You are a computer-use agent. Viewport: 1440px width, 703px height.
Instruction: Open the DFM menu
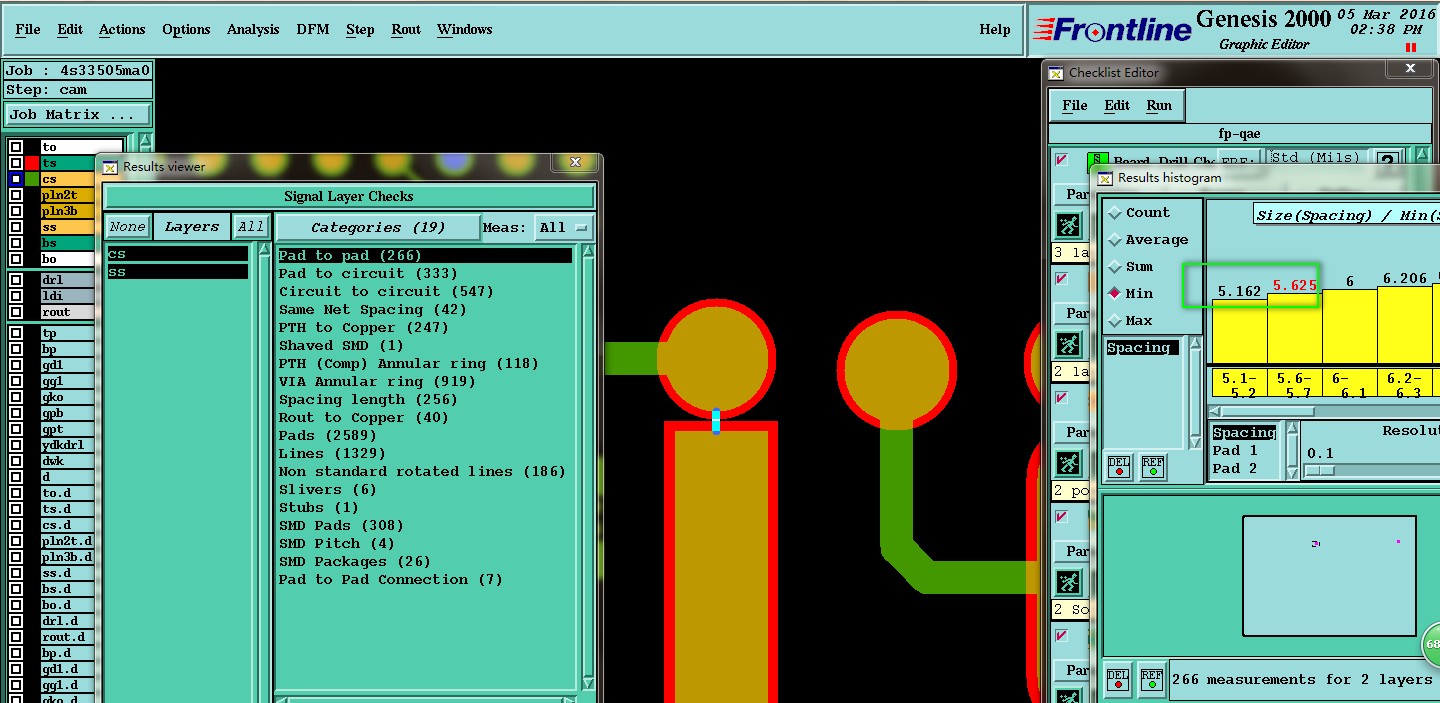[313, 29]
